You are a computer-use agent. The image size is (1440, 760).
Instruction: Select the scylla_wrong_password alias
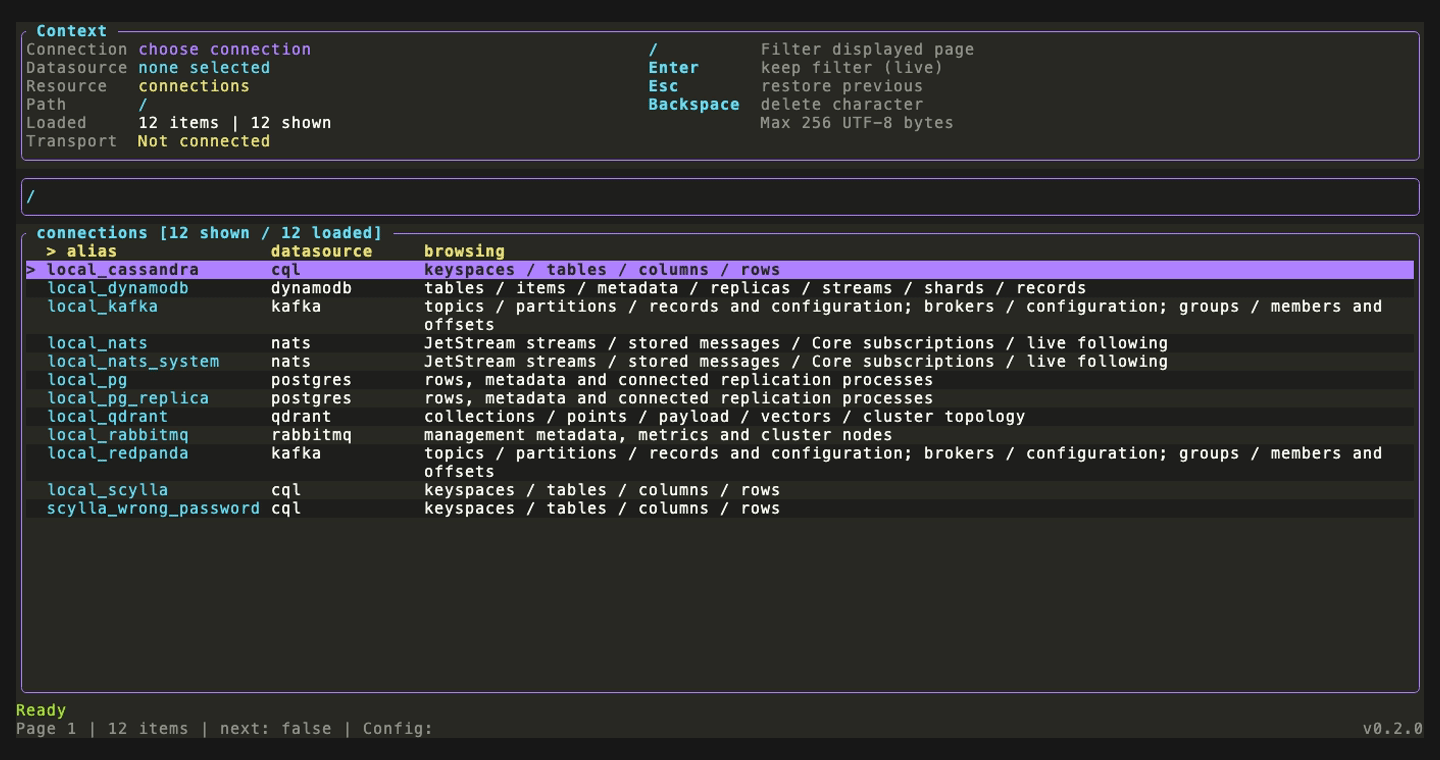point(153,508)
